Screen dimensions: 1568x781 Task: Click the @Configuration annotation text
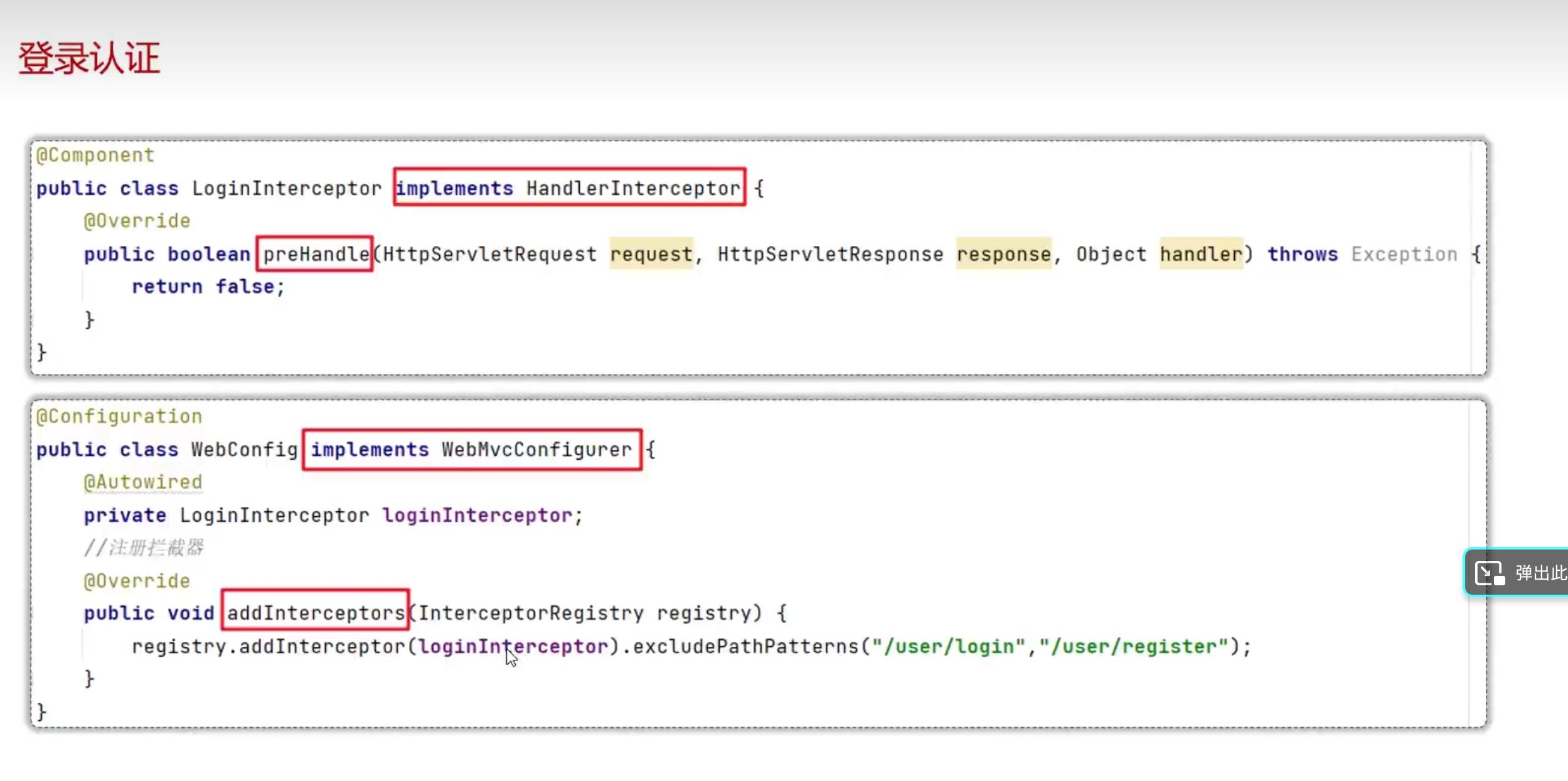[119, 417]
